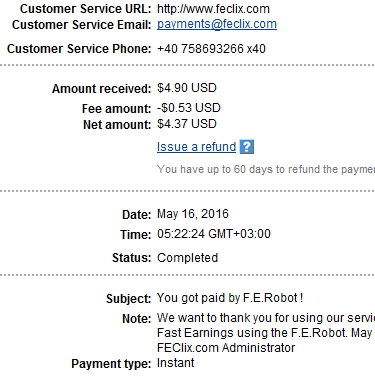Click the note's first line thanking you
This screenshot has width=375, height=381.
point(266,318)
